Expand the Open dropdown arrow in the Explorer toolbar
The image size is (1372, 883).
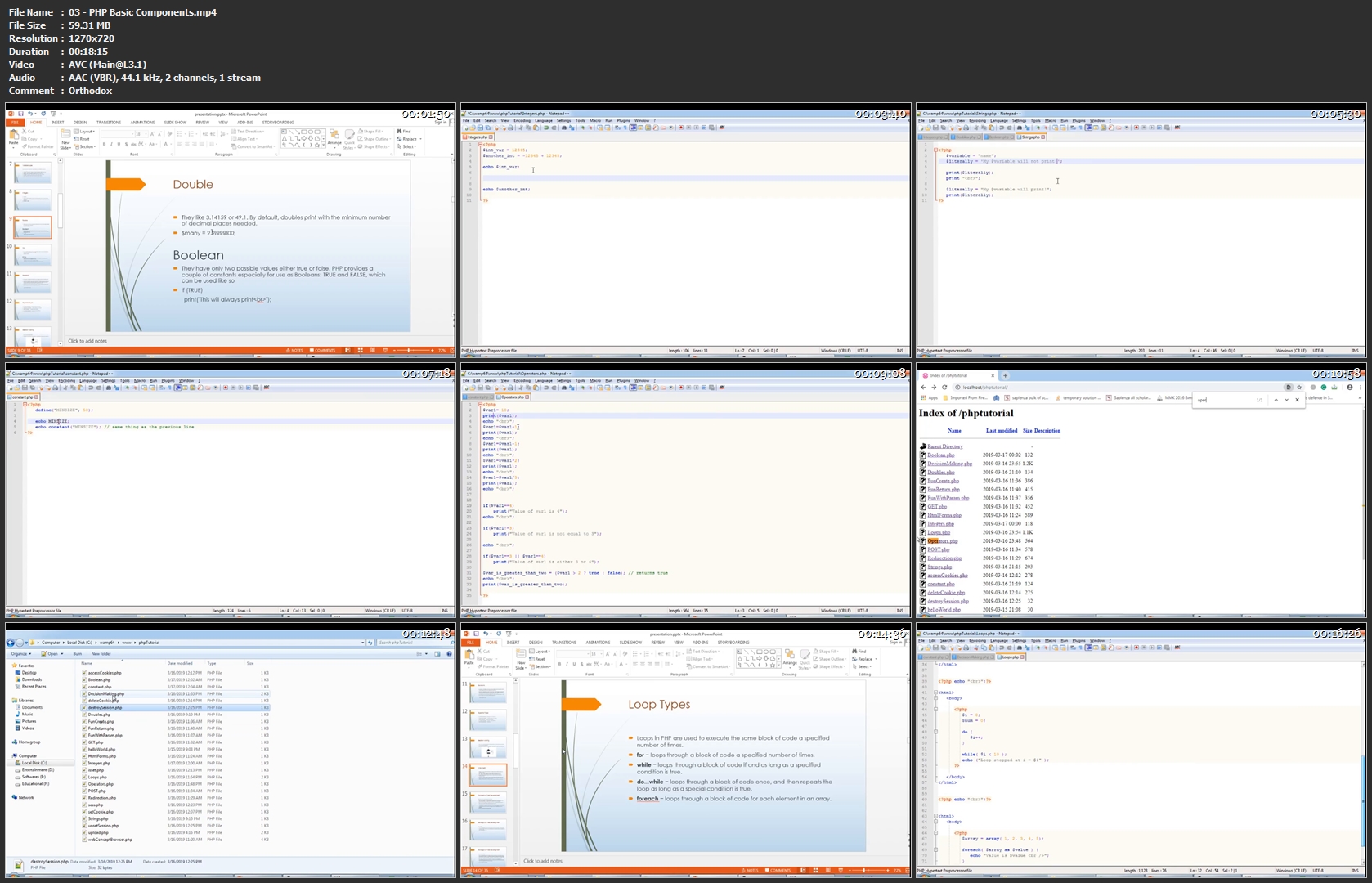pyautogui.click(x=62, y=654)
